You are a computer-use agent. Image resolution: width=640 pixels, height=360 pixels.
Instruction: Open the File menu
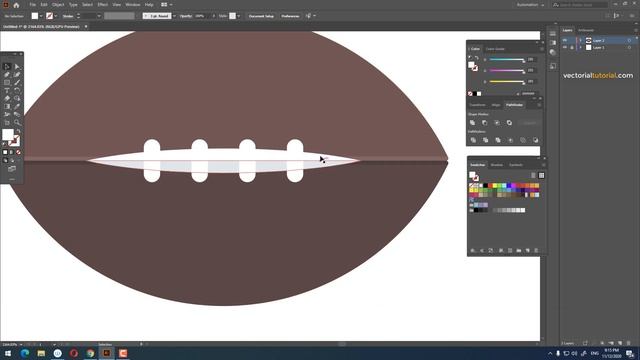pos(32,5)
